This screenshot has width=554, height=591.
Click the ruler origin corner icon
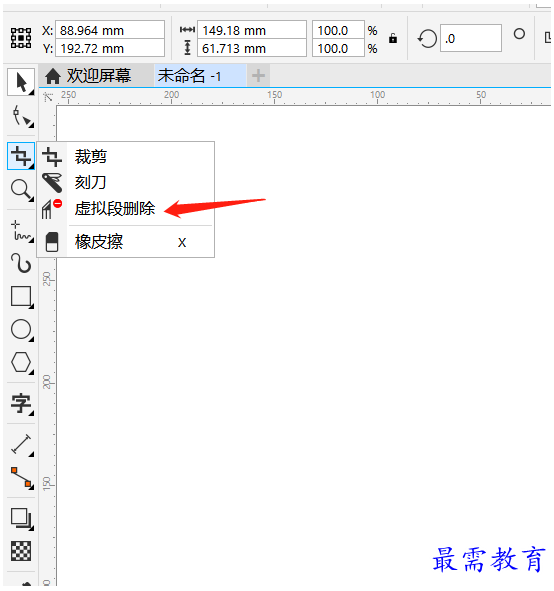[48, 97]
